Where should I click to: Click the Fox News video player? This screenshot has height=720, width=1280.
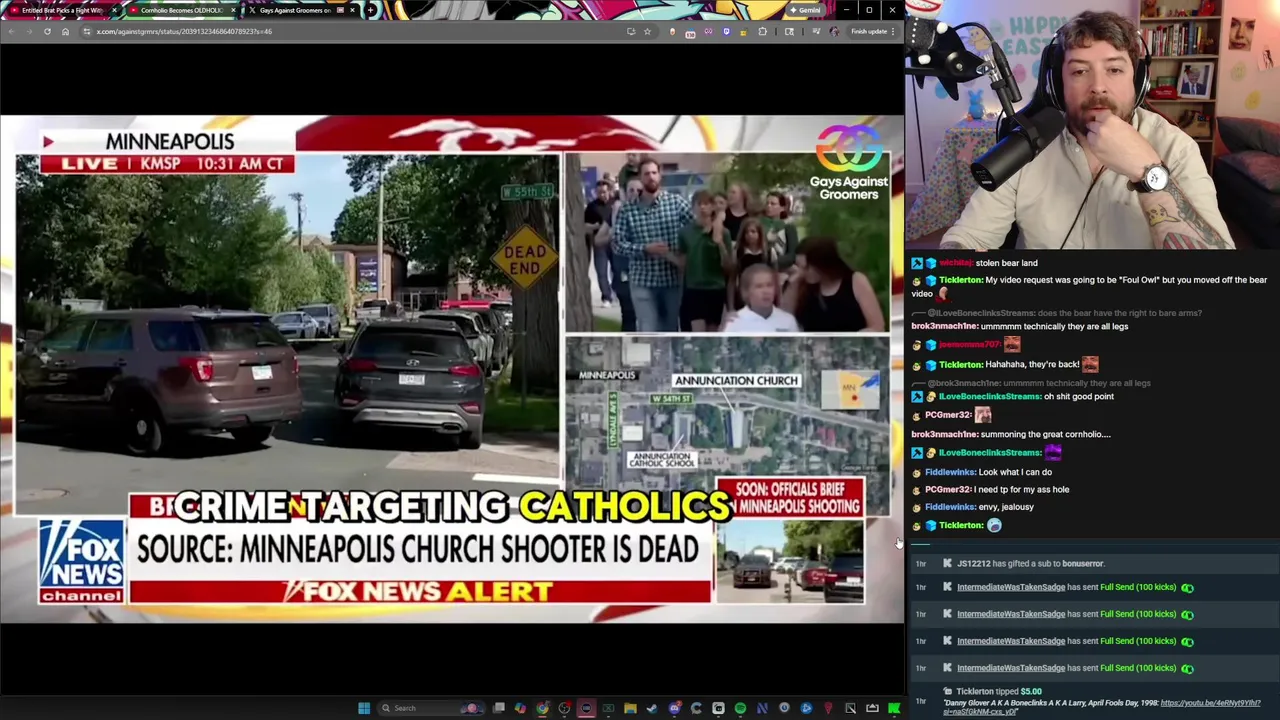click(x=451, y=368)
